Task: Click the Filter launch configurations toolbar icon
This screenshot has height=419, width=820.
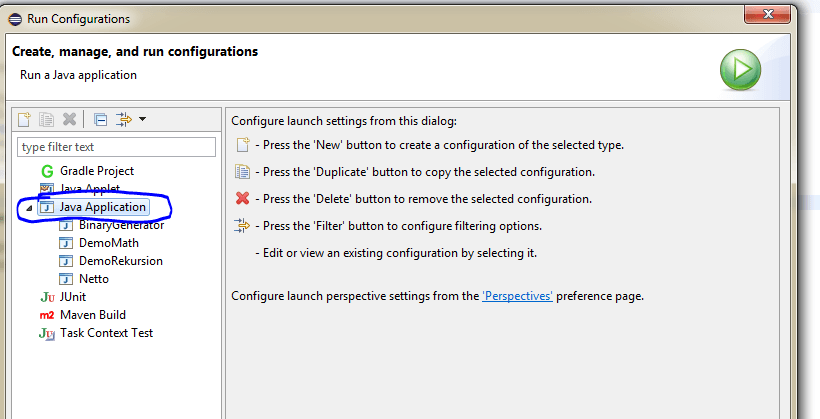Action: point(123,120)
